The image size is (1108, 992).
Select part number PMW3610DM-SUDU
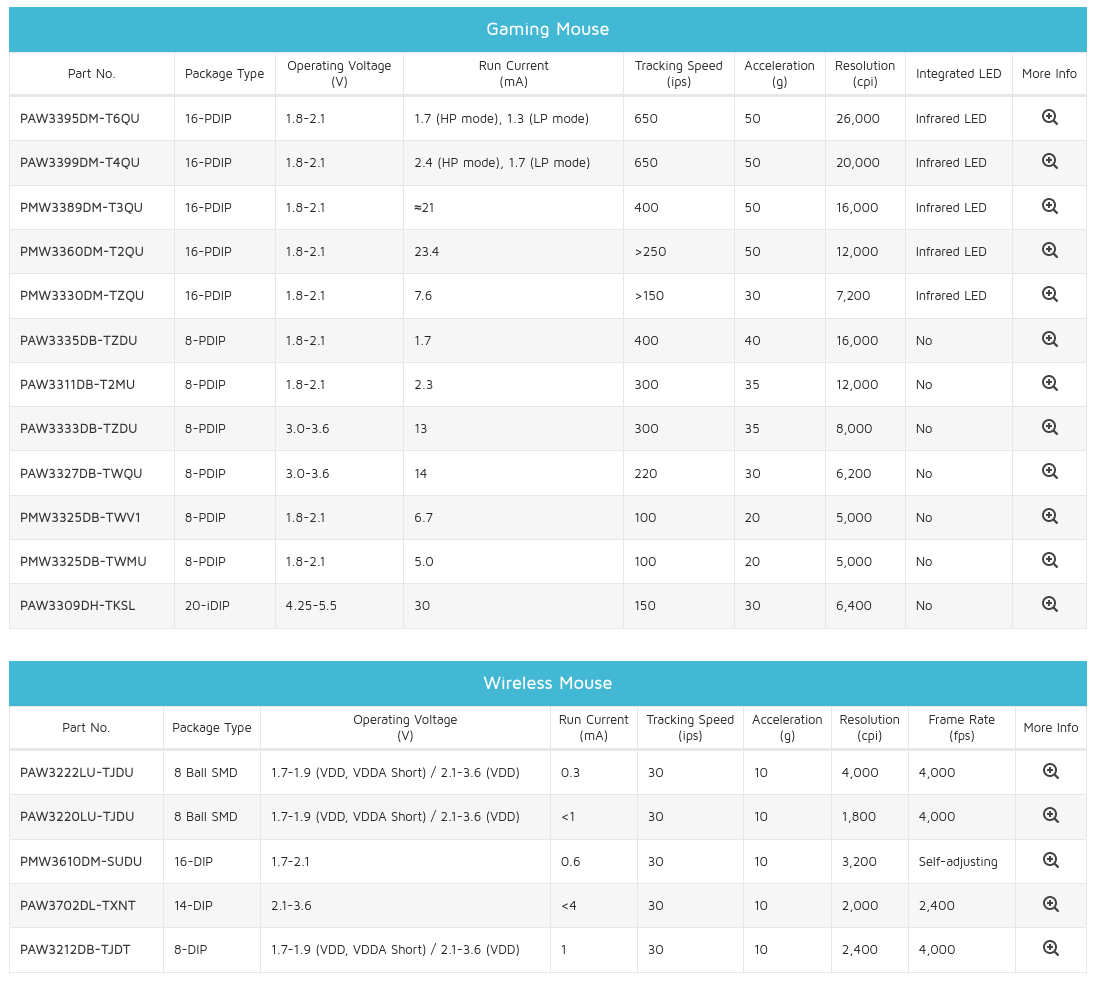click(81, 861)
